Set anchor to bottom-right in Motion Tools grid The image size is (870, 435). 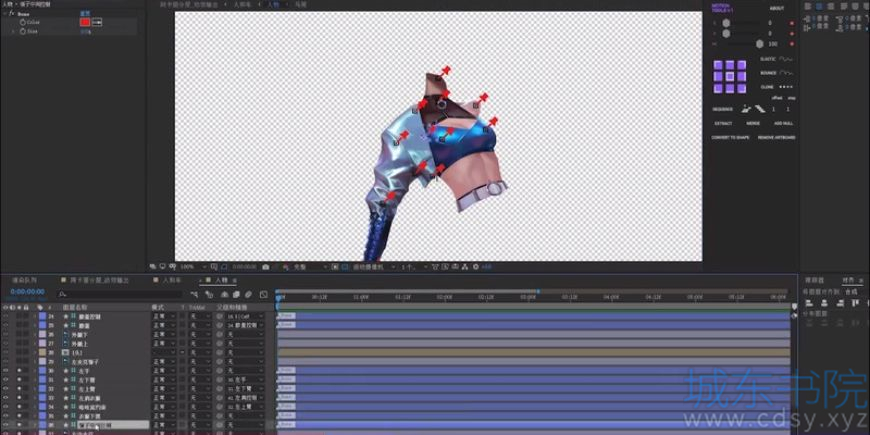(x=742, y=88)
